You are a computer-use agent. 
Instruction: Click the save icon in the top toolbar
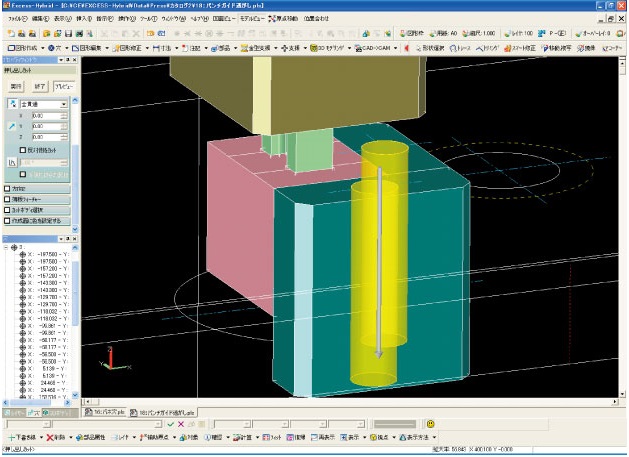click(x=66, y=33)
